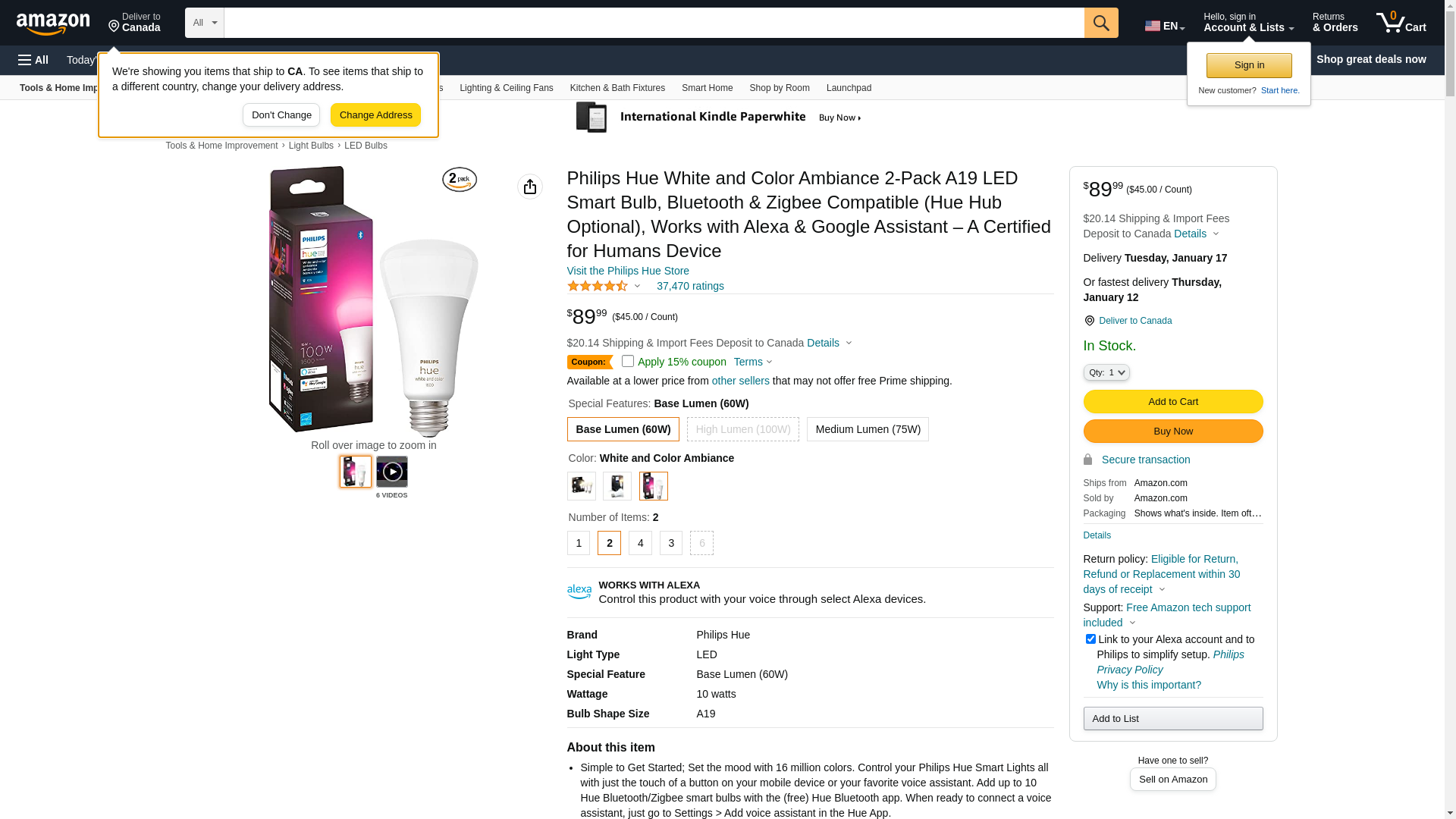Screen dimensions: 1456x819
Task: Click the star rating icon
Action: 598,286
